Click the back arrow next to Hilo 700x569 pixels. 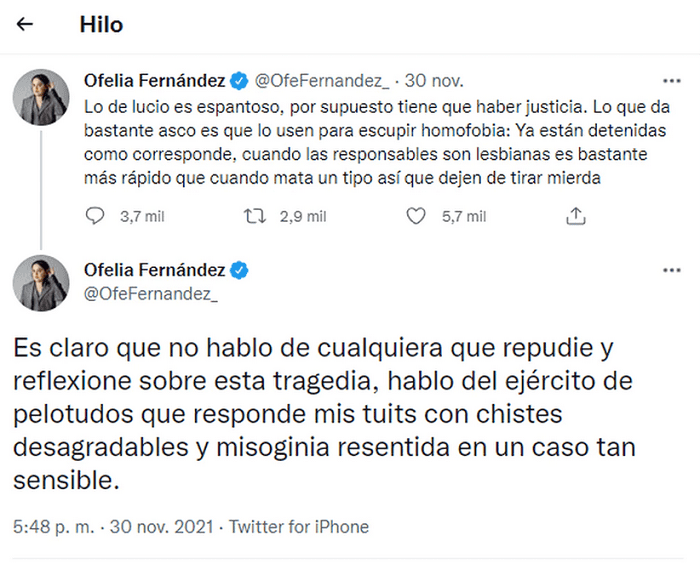(x=25, y=25)
